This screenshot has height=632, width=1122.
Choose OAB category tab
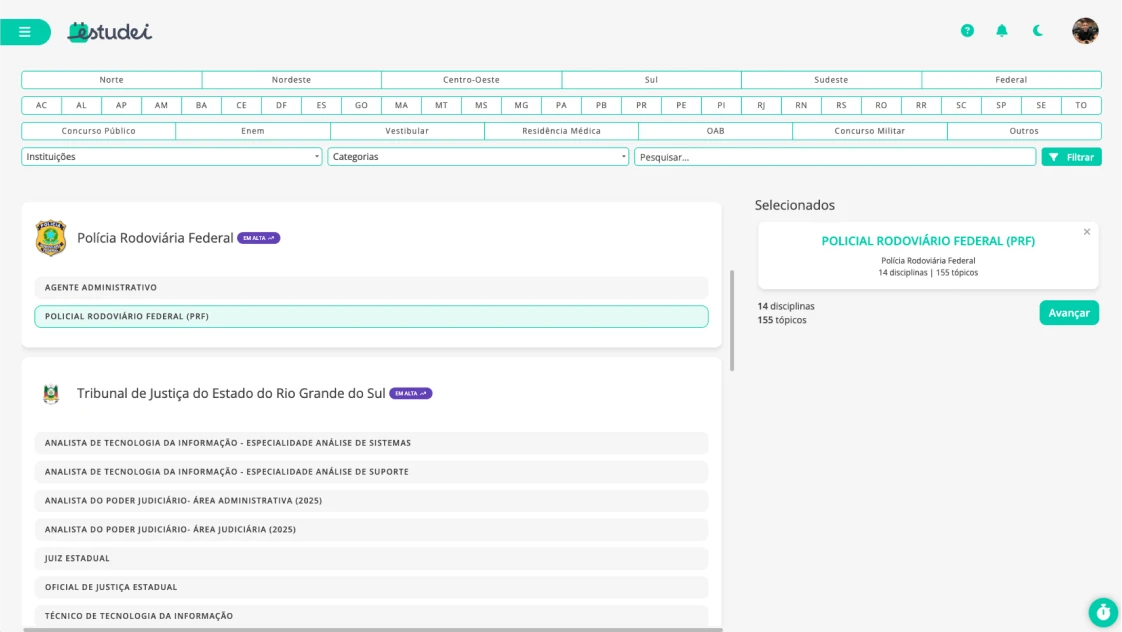[x=716, y=131]
